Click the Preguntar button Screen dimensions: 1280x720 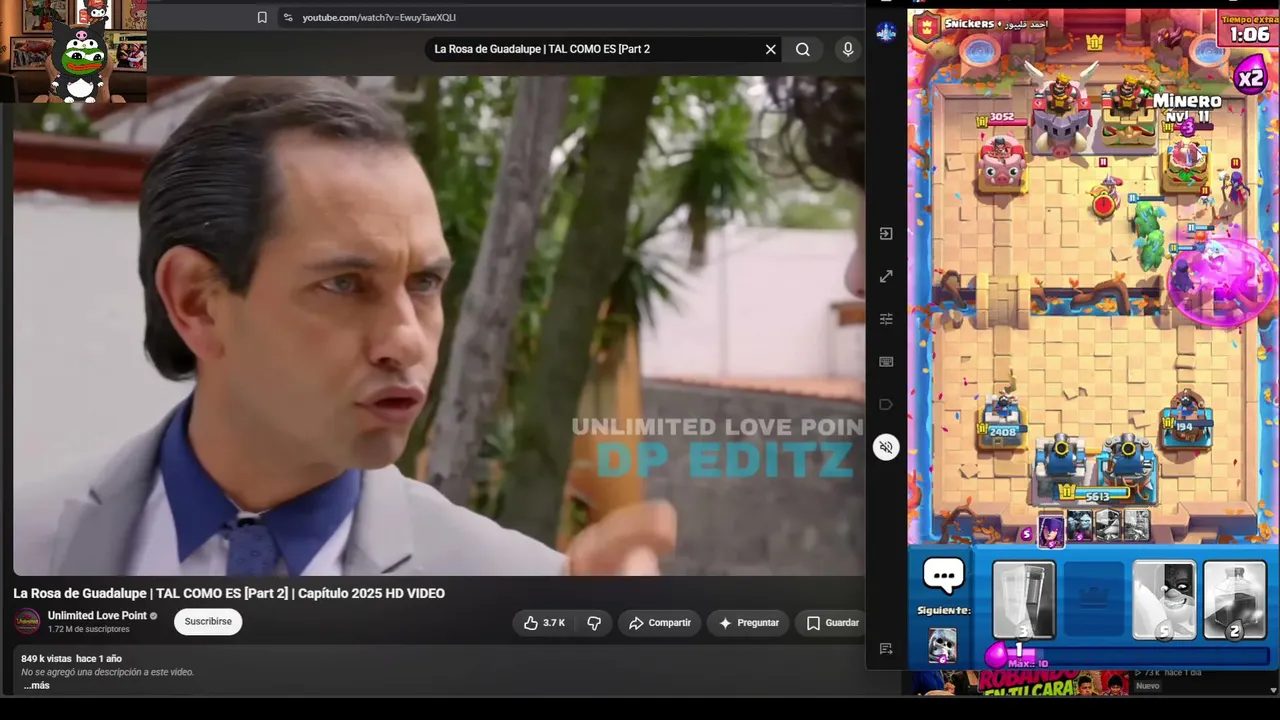[748, 623]
